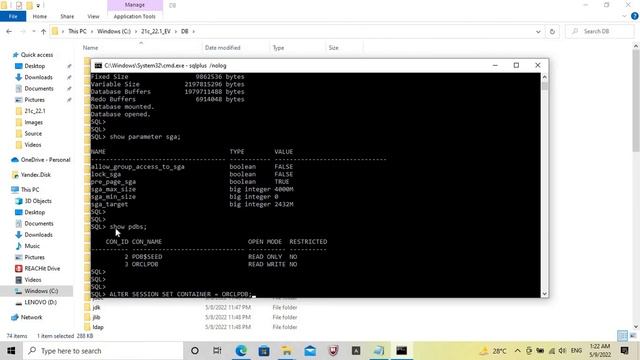Viewport: 640px width, 360px height.
Task: Switch to the Home ribbon tab
Action: click(40, 16)
